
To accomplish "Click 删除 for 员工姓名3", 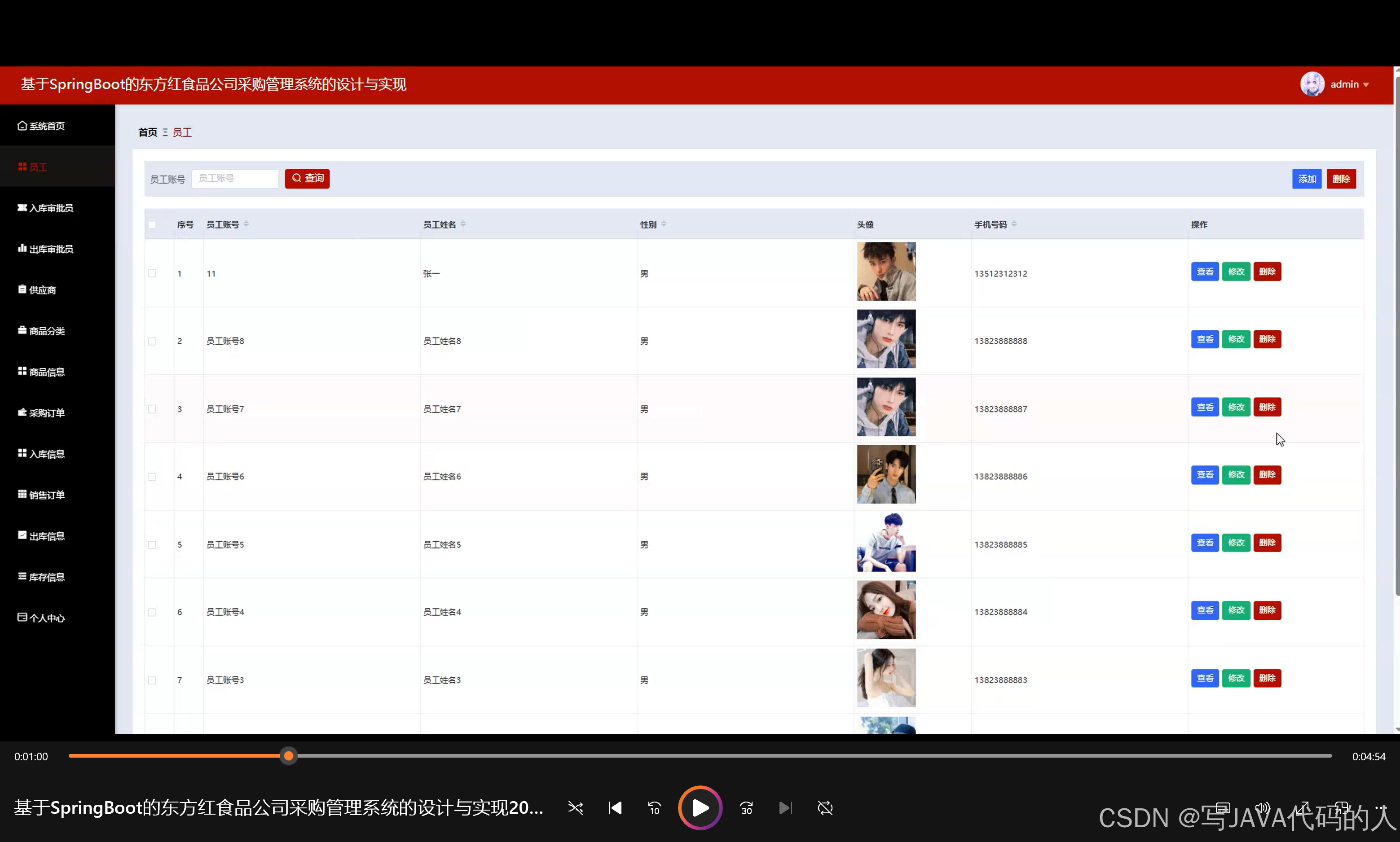I will click(x=1267, y=678).
